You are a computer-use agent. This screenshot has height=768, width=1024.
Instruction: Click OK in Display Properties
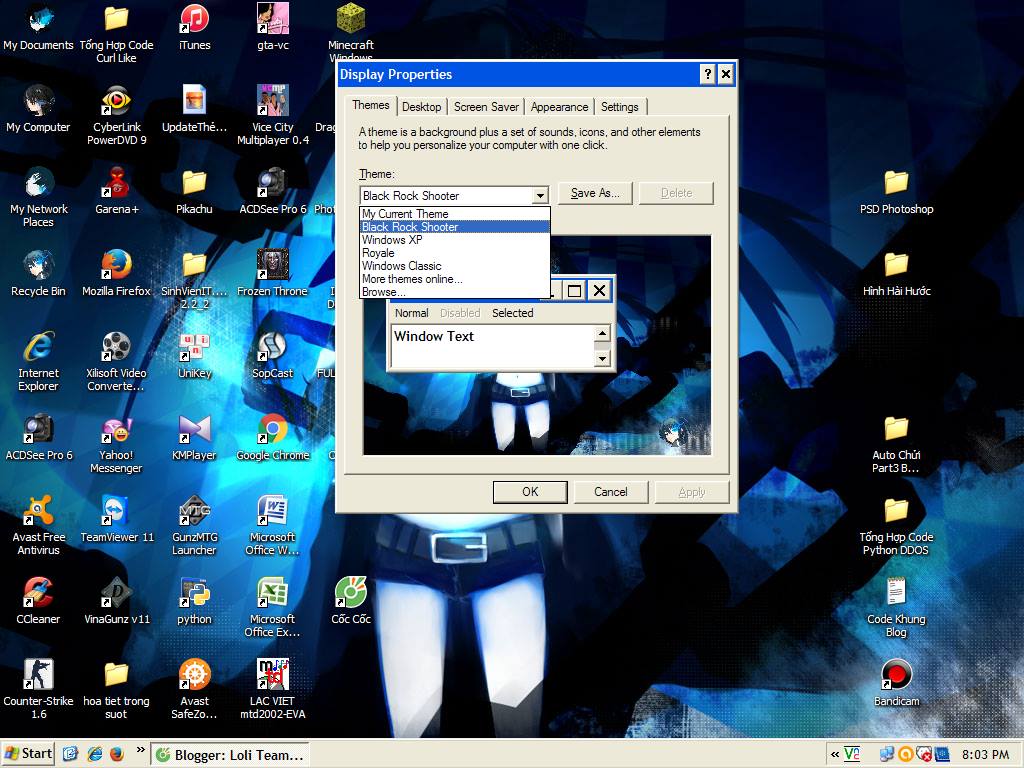coord(530,492)
